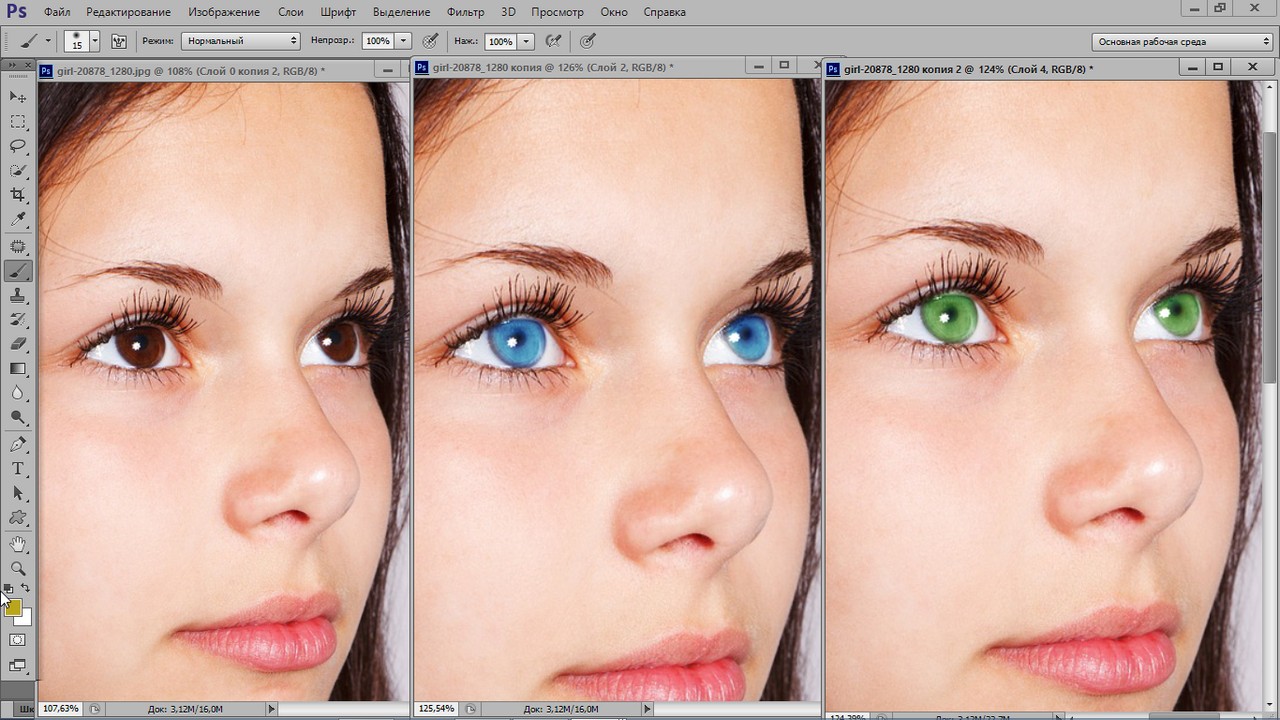Click the 107,63% zoom field

click(61, 708)
